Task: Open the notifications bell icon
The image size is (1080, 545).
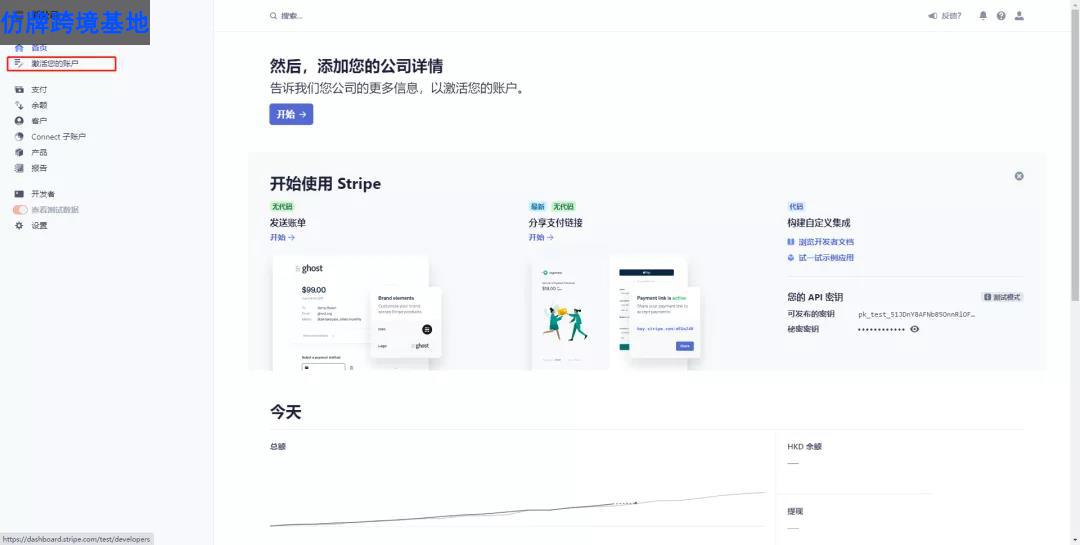Action: pos(983,16)
